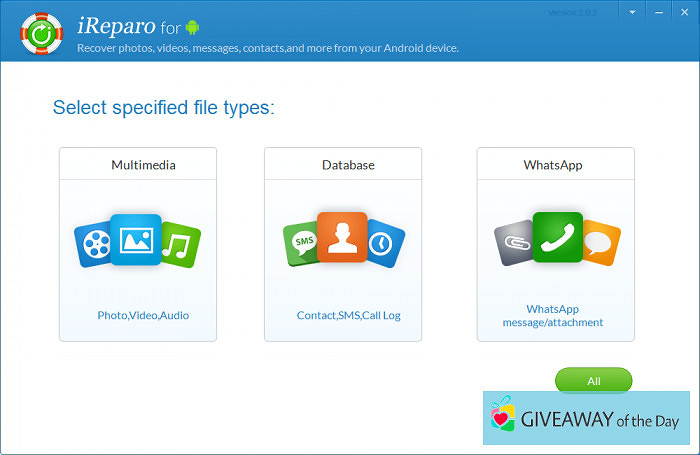Choose the blue photo picture icon
700x455 pixels.
click(136, 239)
